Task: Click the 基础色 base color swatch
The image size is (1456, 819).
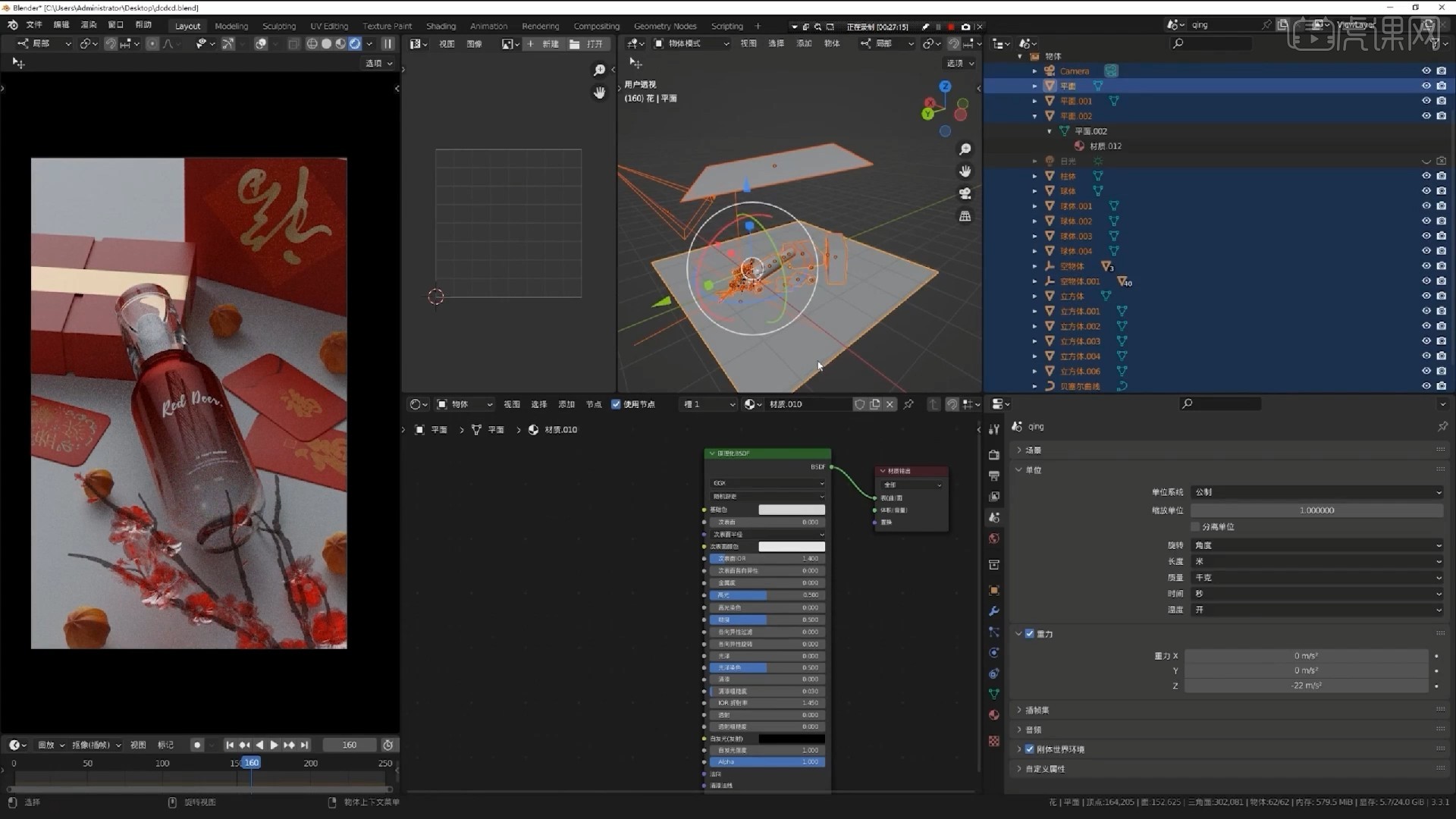Action: [x=792, y=510]
